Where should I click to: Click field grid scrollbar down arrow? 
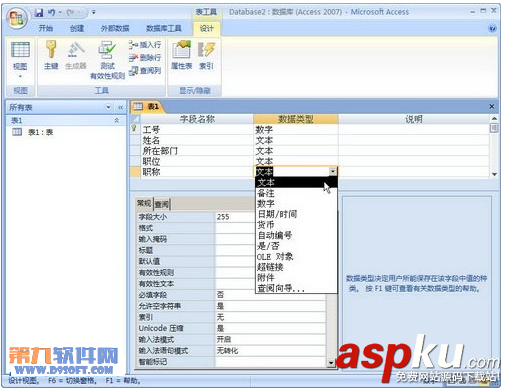coord(494,174)
